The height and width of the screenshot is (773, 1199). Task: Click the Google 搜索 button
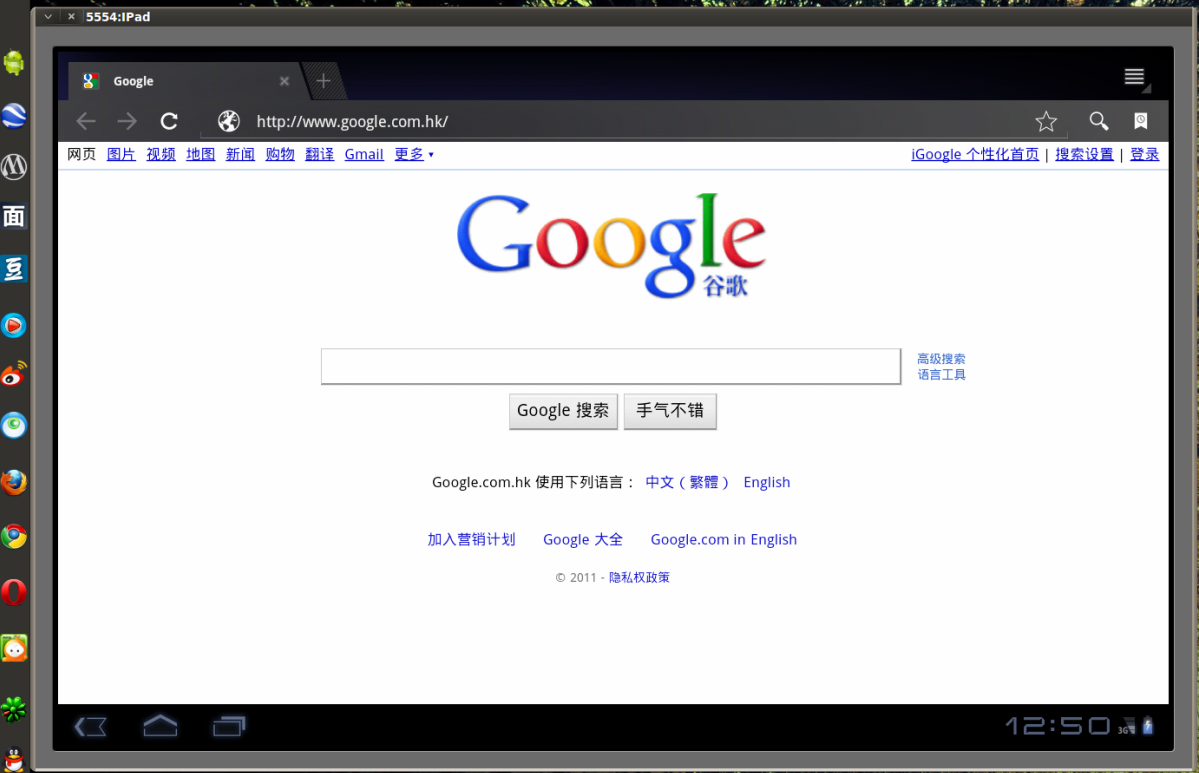point(563,411)
